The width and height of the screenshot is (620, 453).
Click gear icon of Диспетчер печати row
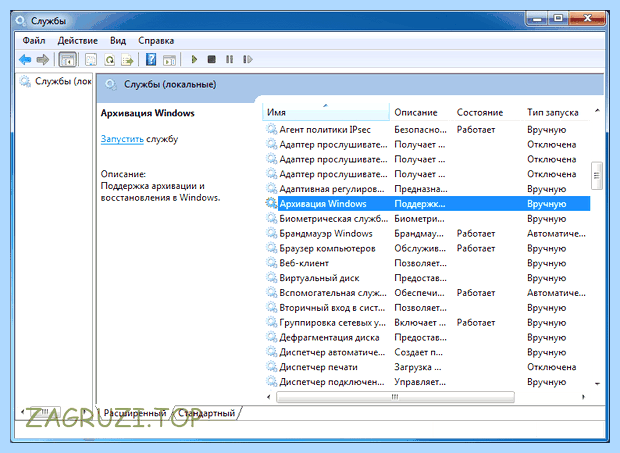pos(271,367)
